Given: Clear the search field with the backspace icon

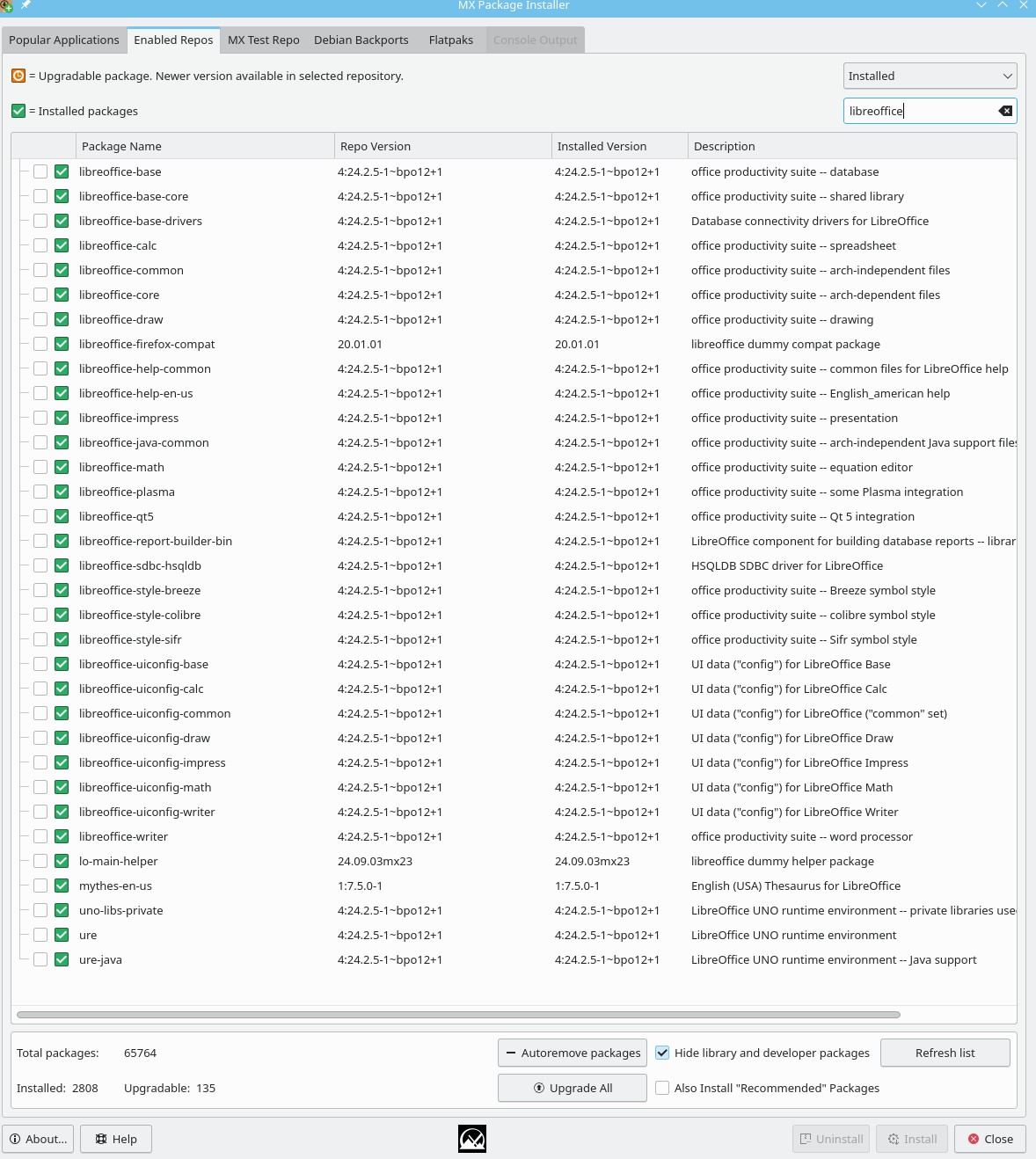Looking at the screenshot, I should click(x=1005, y=111).
